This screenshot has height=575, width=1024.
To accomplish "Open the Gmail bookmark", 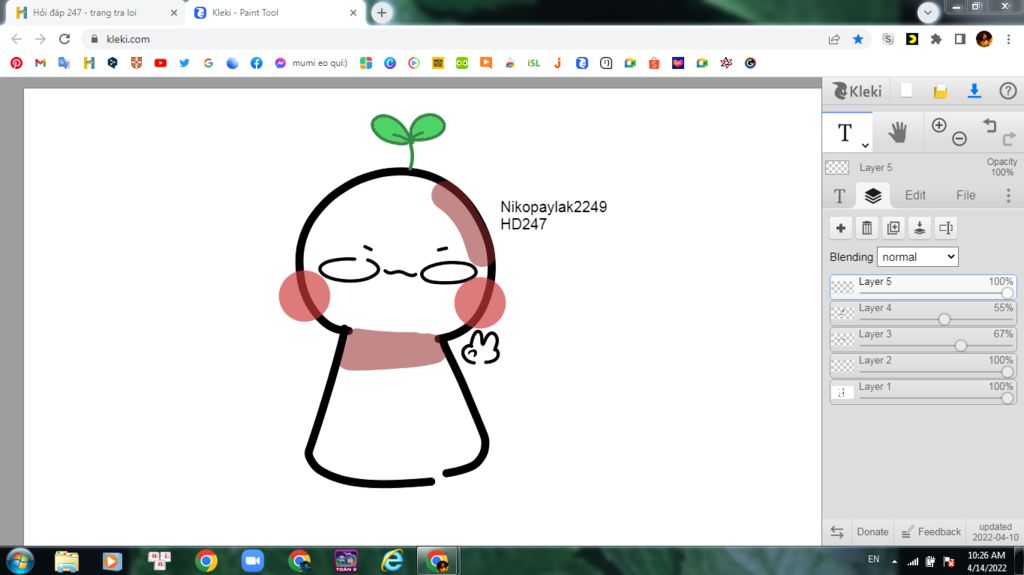I will (40, 63).
